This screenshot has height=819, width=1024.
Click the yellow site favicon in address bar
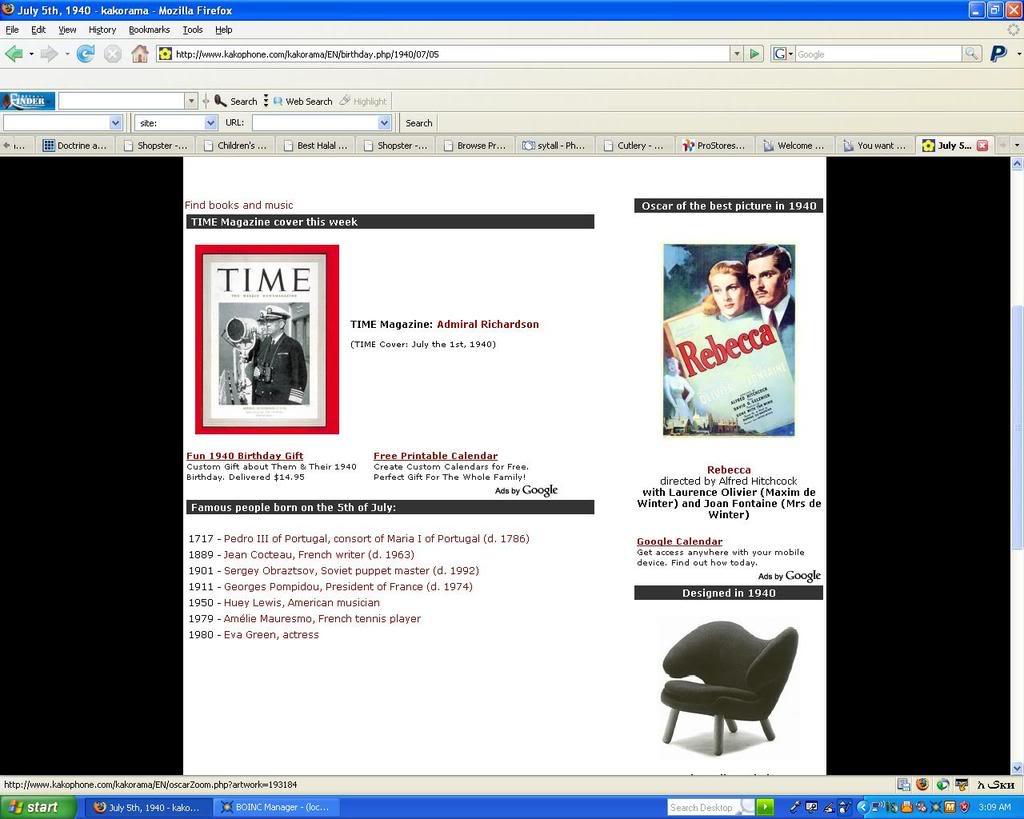point(165,54)
